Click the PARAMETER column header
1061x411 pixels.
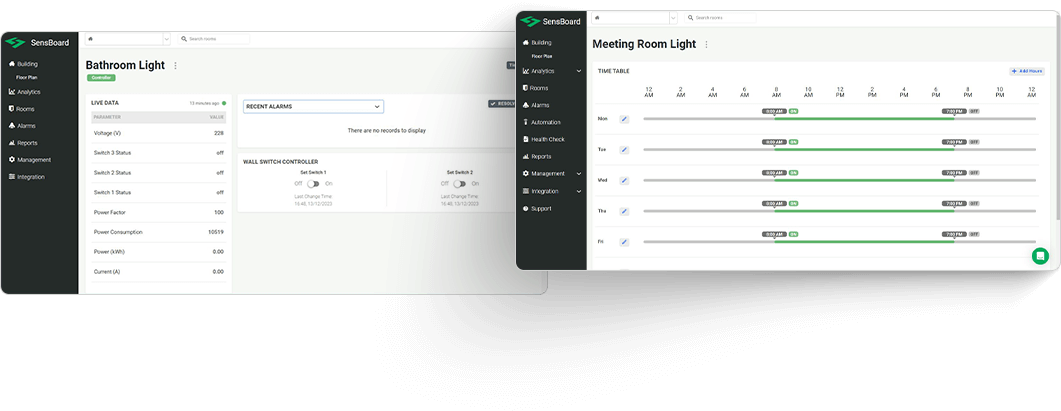(105, 117)
